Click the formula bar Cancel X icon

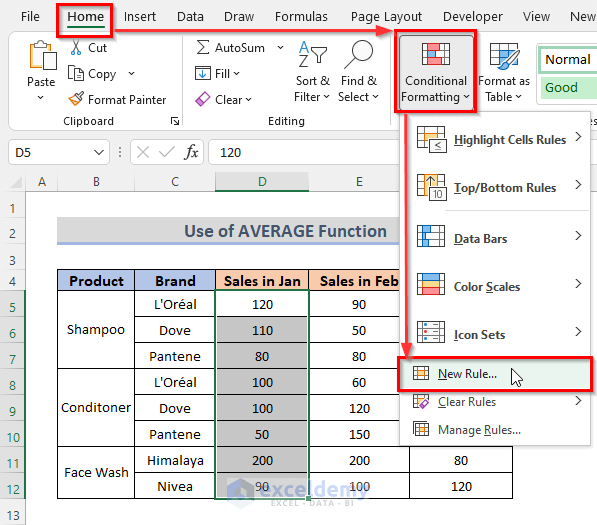point(143,153)
